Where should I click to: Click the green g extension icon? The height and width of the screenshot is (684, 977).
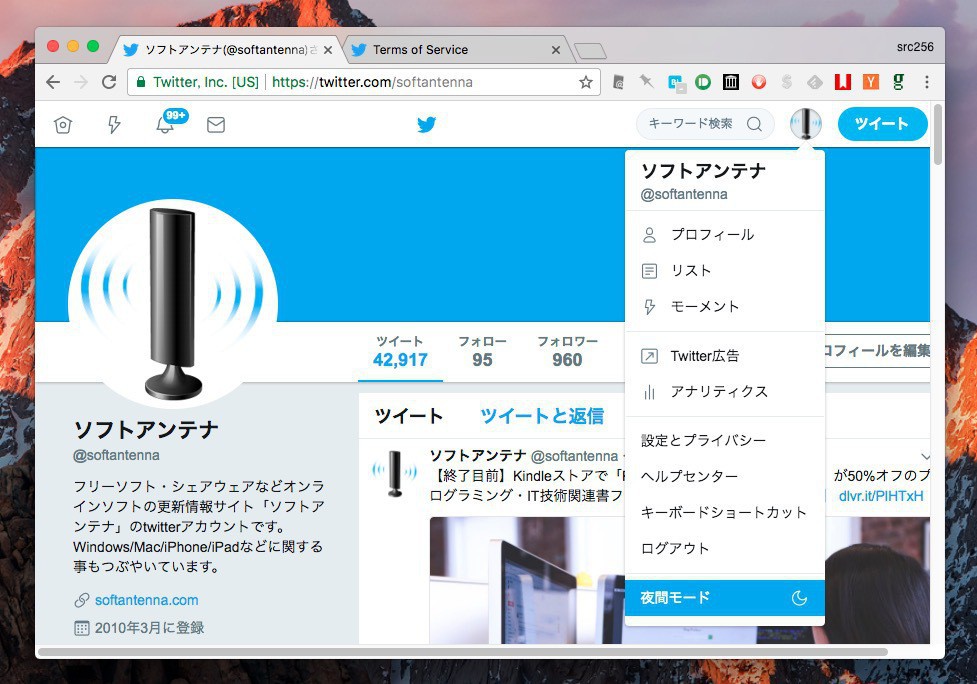coord(898,82)
